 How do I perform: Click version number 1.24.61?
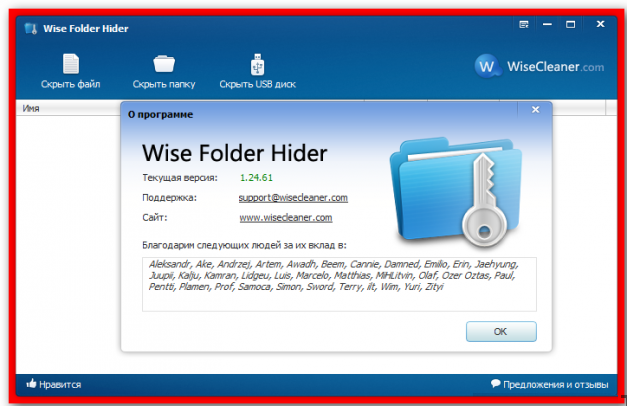tap(256, 178)
